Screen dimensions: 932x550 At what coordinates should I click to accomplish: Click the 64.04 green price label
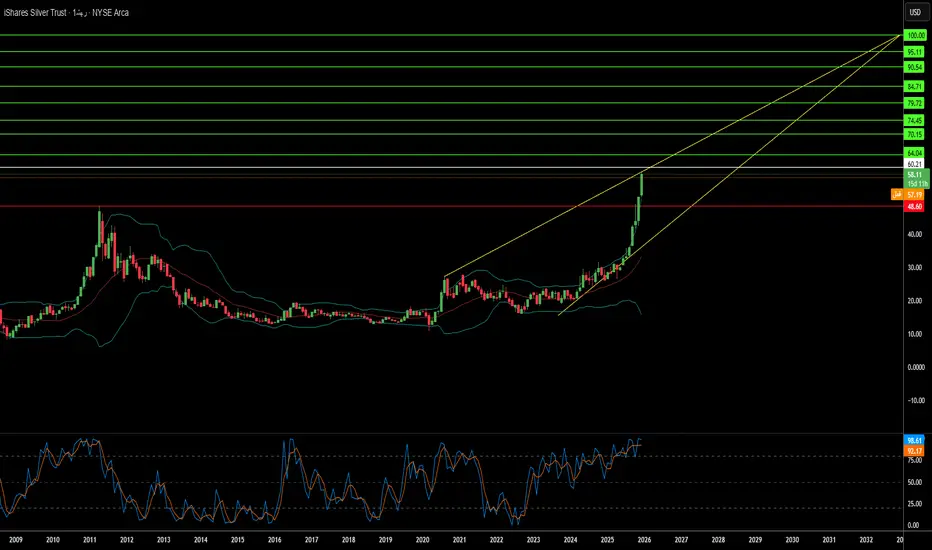point(914,153)
